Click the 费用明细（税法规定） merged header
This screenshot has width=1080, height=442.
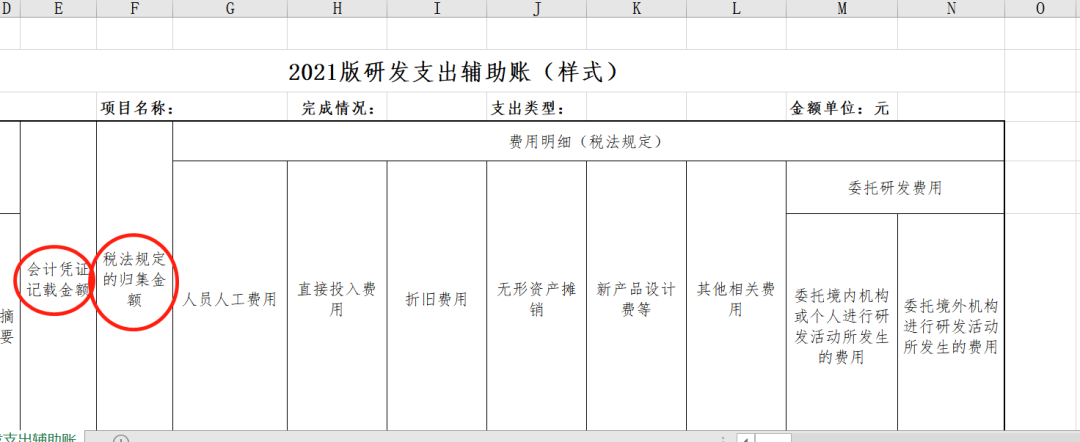coord(588,141)
